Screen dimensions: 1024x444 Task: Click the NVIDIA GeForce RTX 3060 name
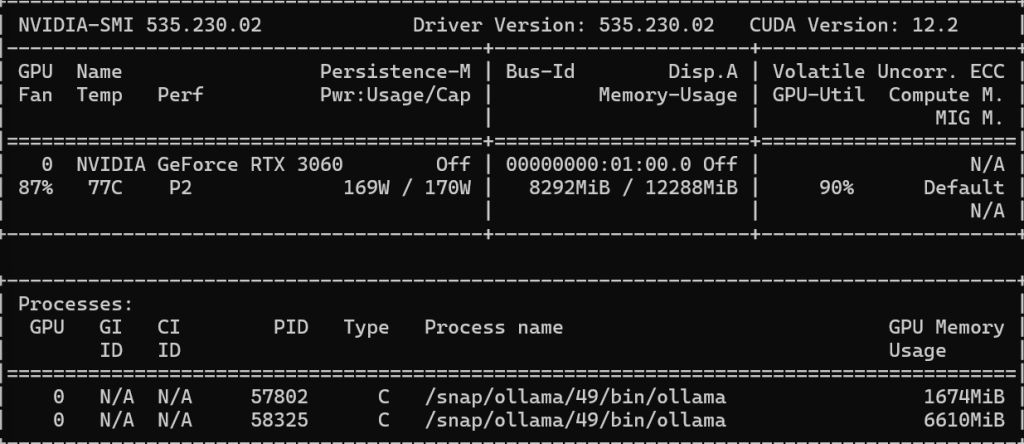click(210, 165)
